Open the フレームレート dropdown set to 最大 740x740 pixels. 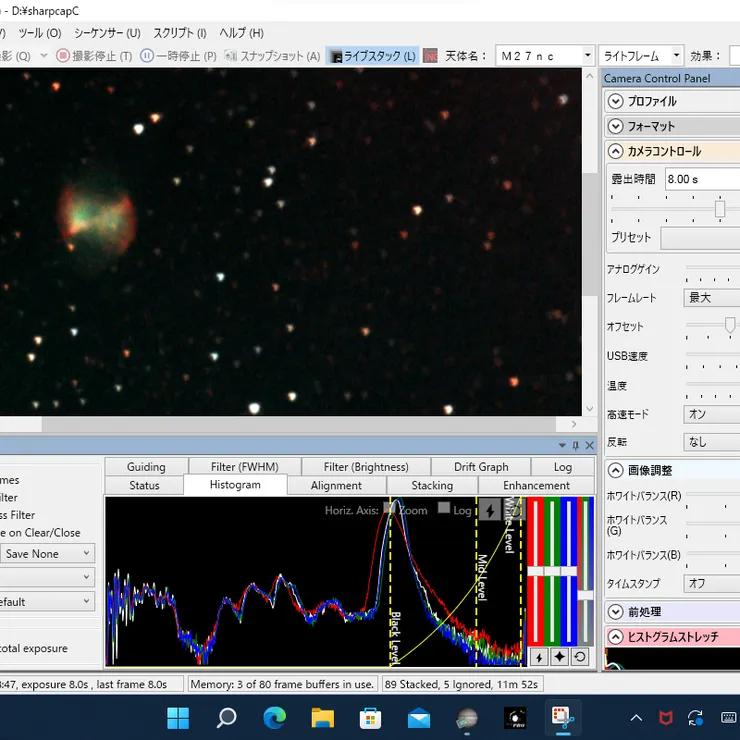[x=711, y=298]
